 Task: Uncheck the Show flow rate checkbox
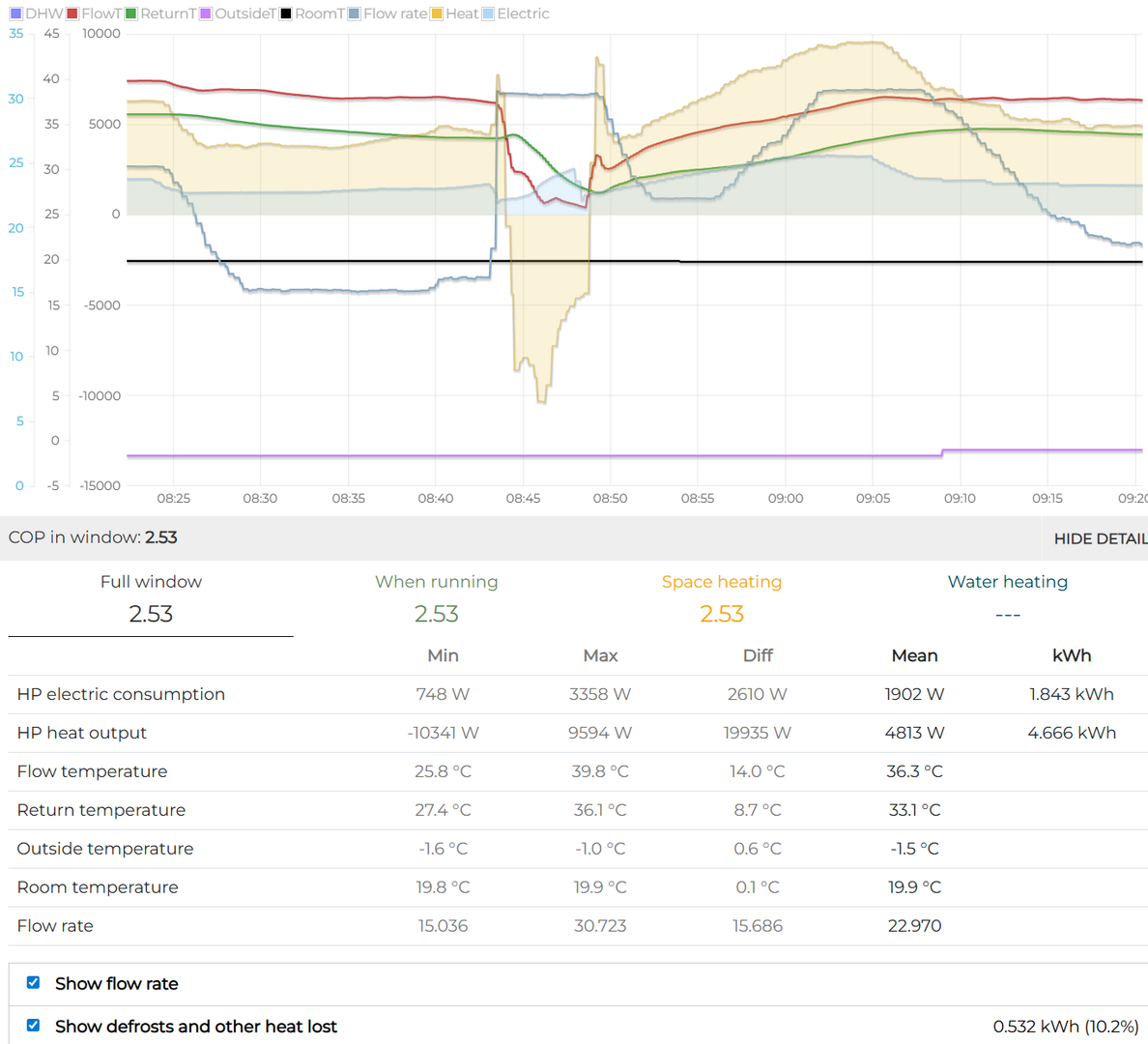click(x=34, y=983)
